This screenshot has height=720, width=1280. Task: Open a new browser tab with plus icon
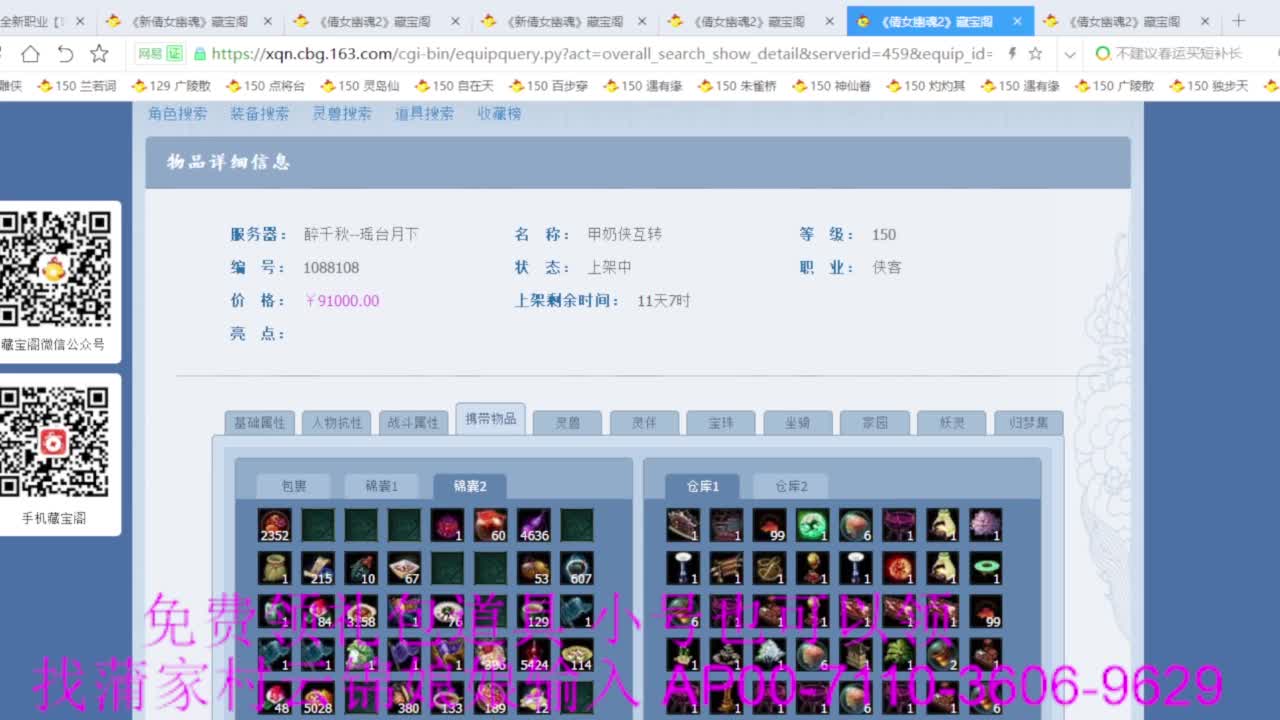(x=1239, y=21)
